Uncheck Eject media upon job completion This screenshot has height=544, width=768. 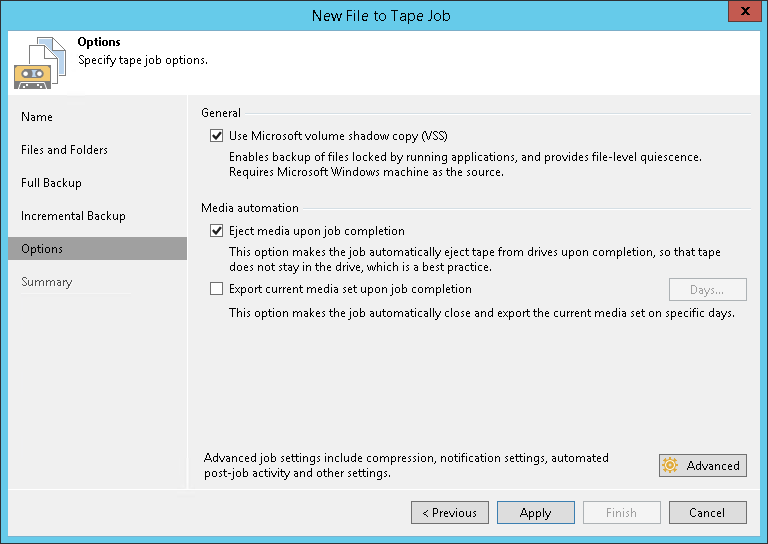[216, 231]
